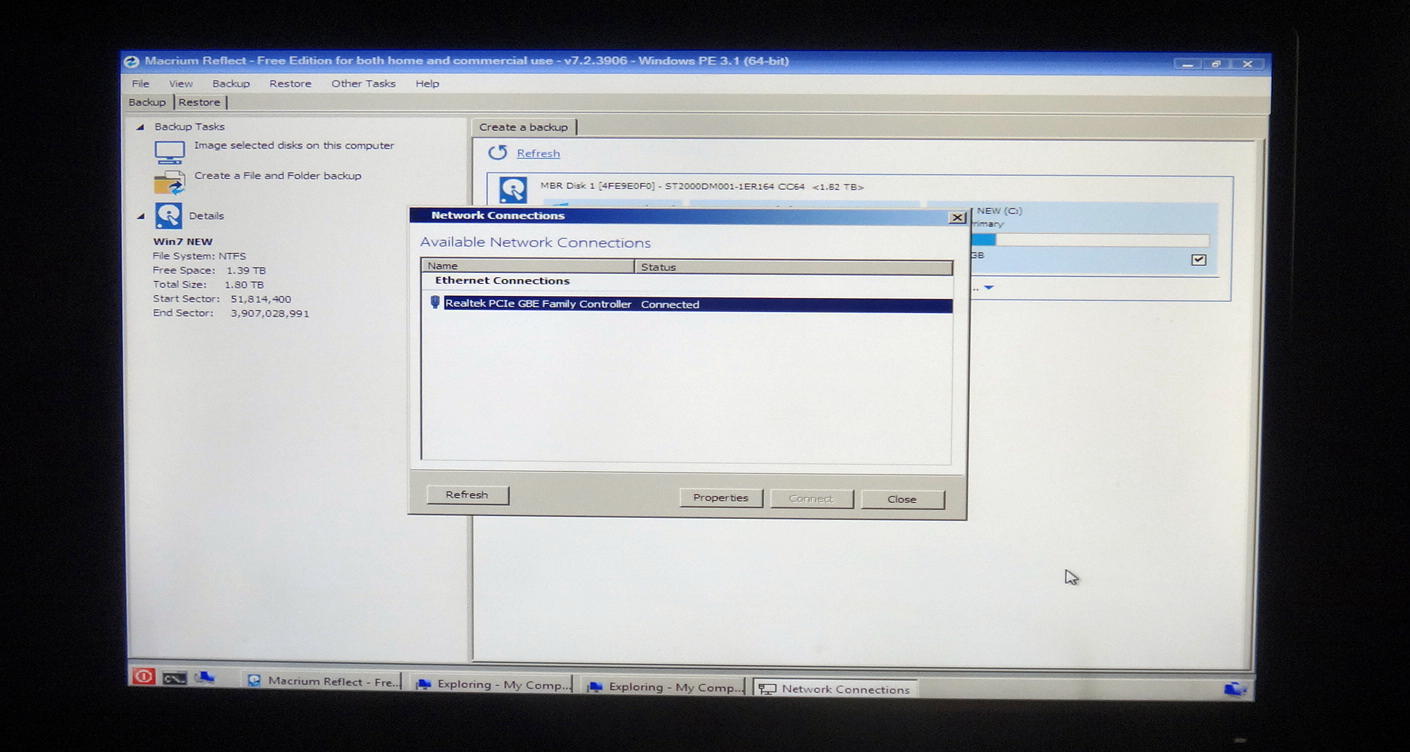Click the Refresh link in backup pane

(x=538, y=154)
